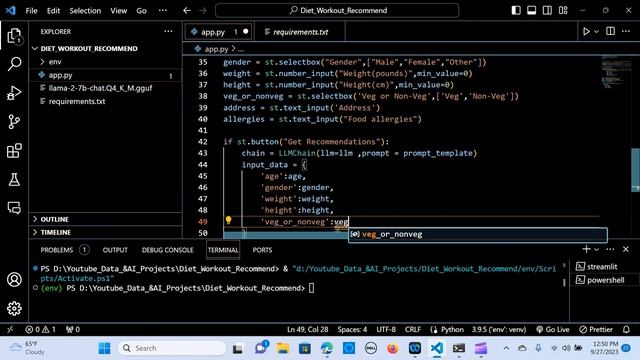
Task: Change end of line sequence CRLF
Action: tap(413, 329)
